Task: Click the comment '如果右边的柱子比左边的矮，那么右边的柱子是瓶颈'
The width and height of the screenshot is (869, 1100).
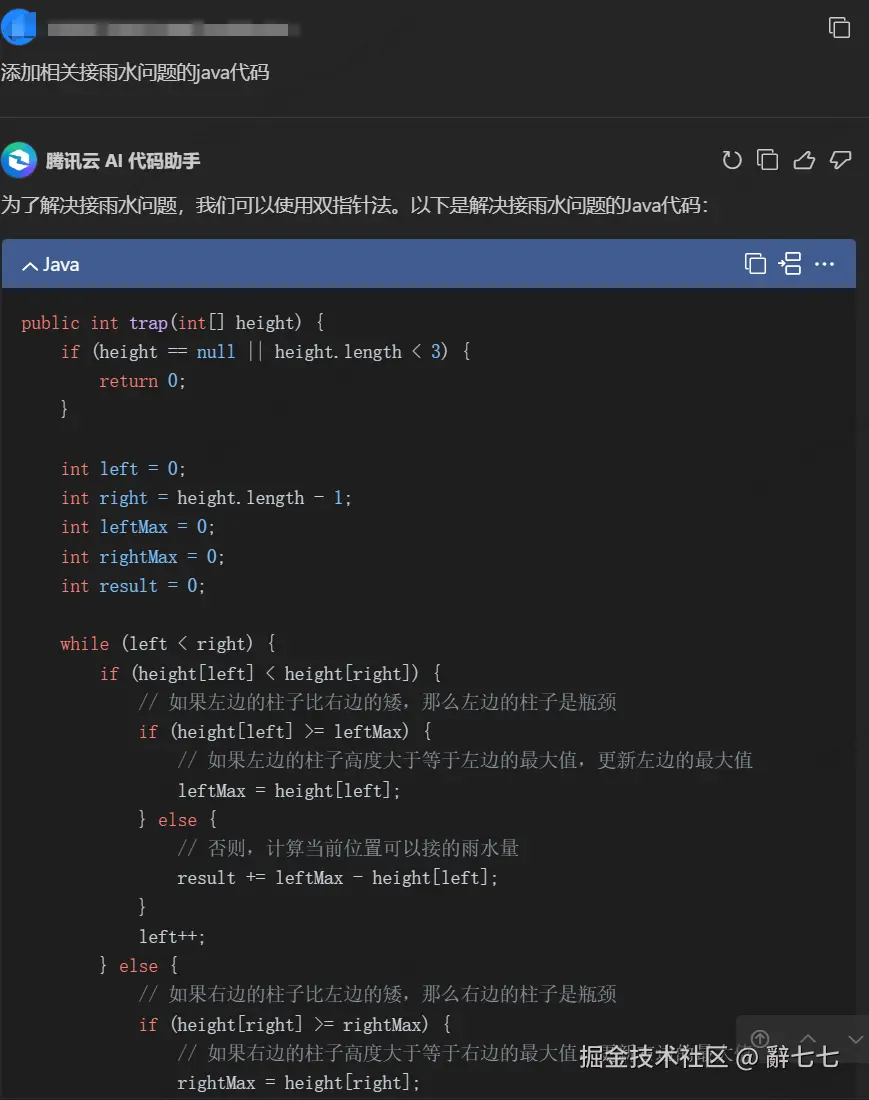Action: [x=377, y=994]
